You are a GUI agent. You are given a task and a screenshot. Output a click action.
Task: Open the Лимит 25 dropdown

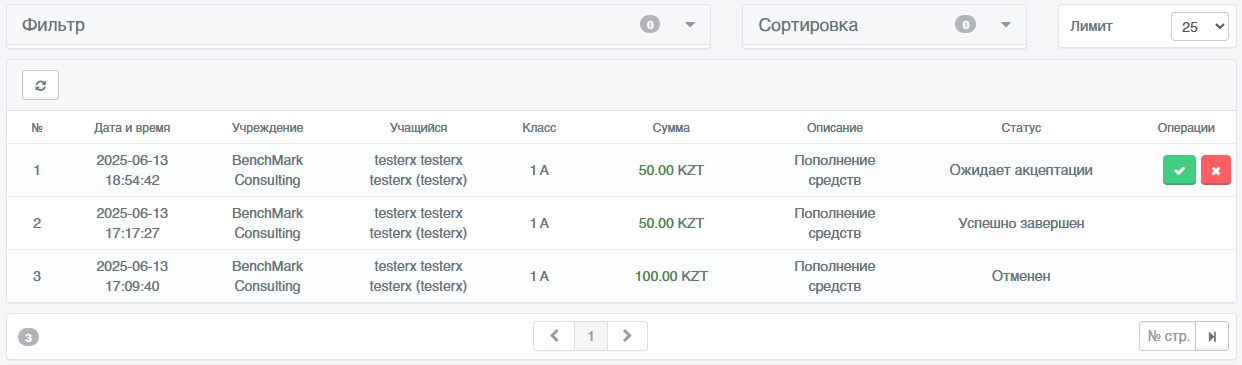[x=1199, y=27]
